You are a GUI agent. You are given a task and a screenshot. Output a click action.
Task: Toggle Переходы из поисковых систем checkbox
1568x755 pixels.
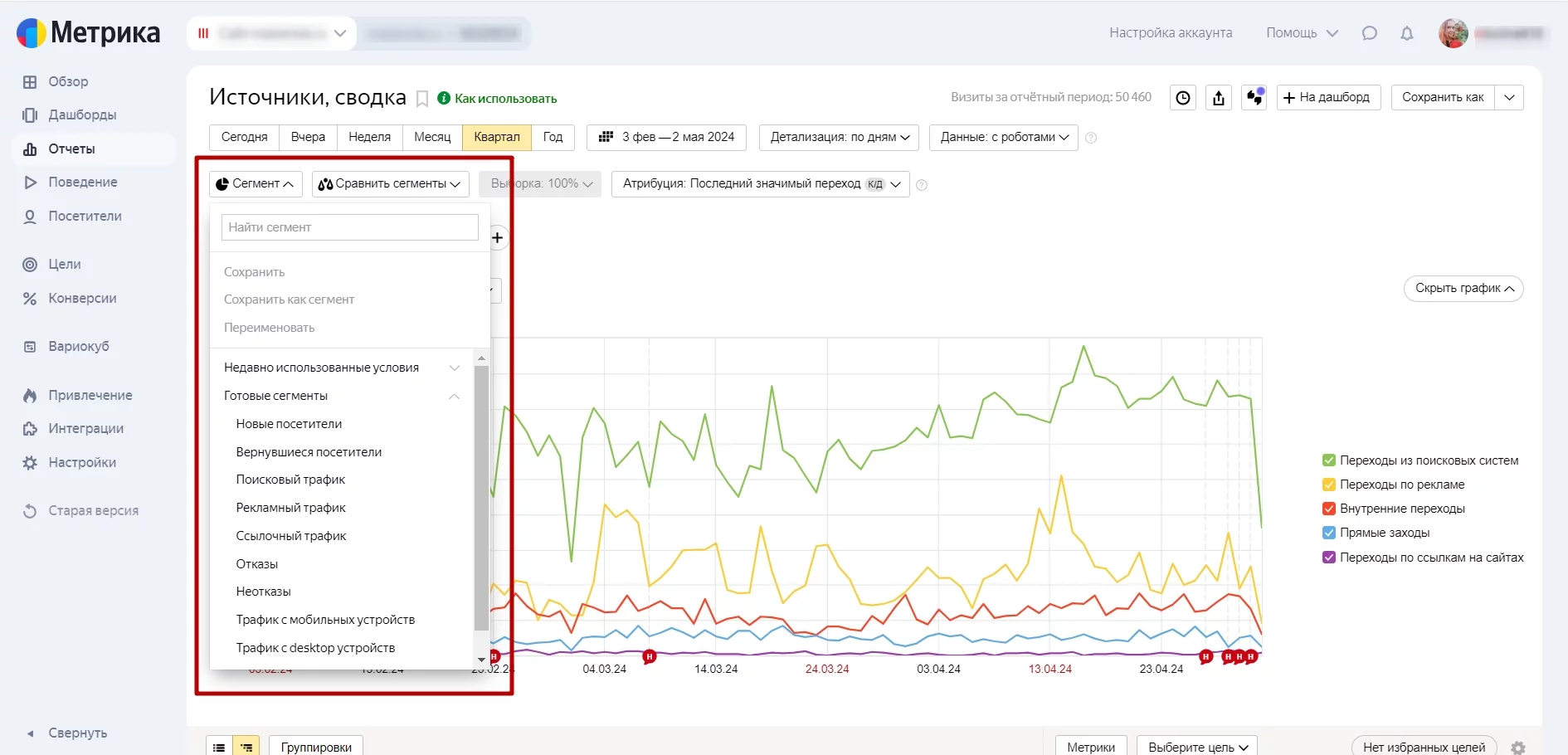pos(1329,460)
